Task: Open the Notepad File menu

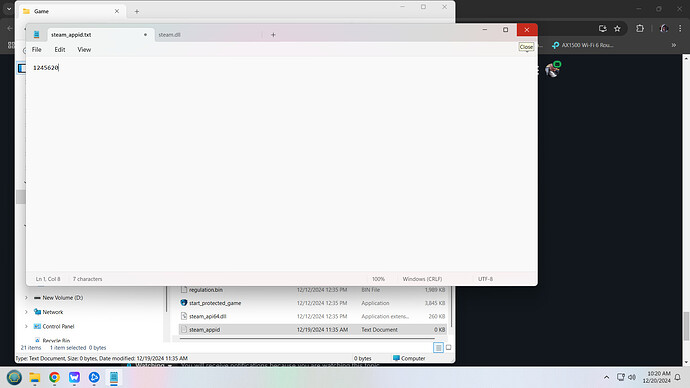Action: pos(37,50)
